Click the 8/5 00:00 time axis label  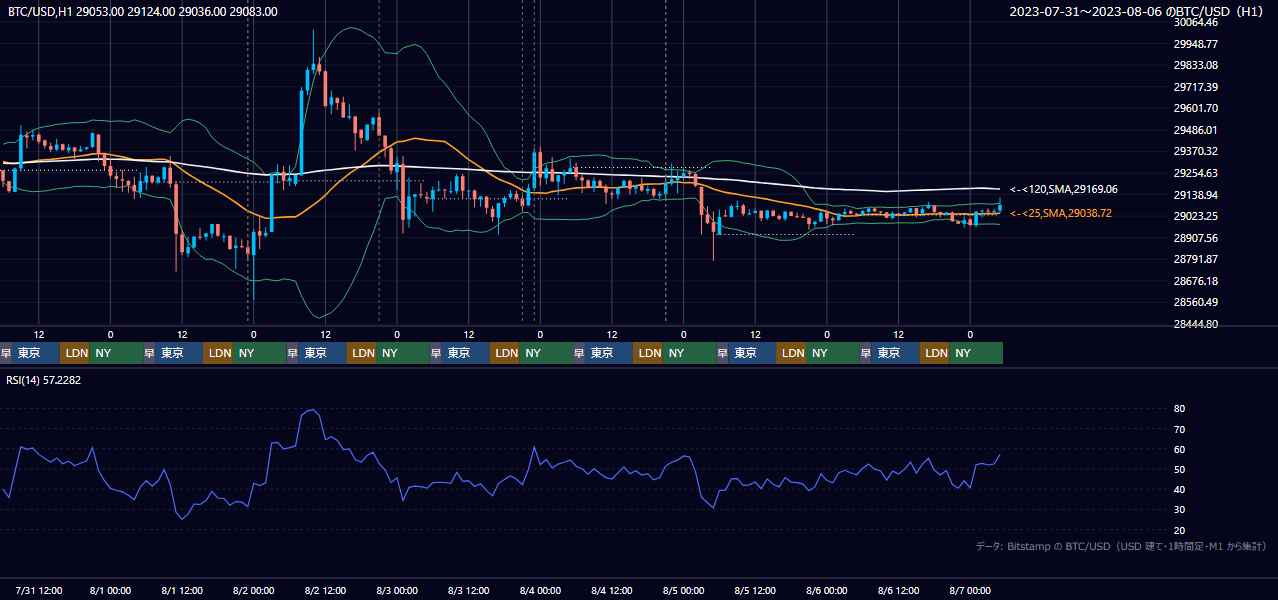pyautogui.click(x=684, y=590)
